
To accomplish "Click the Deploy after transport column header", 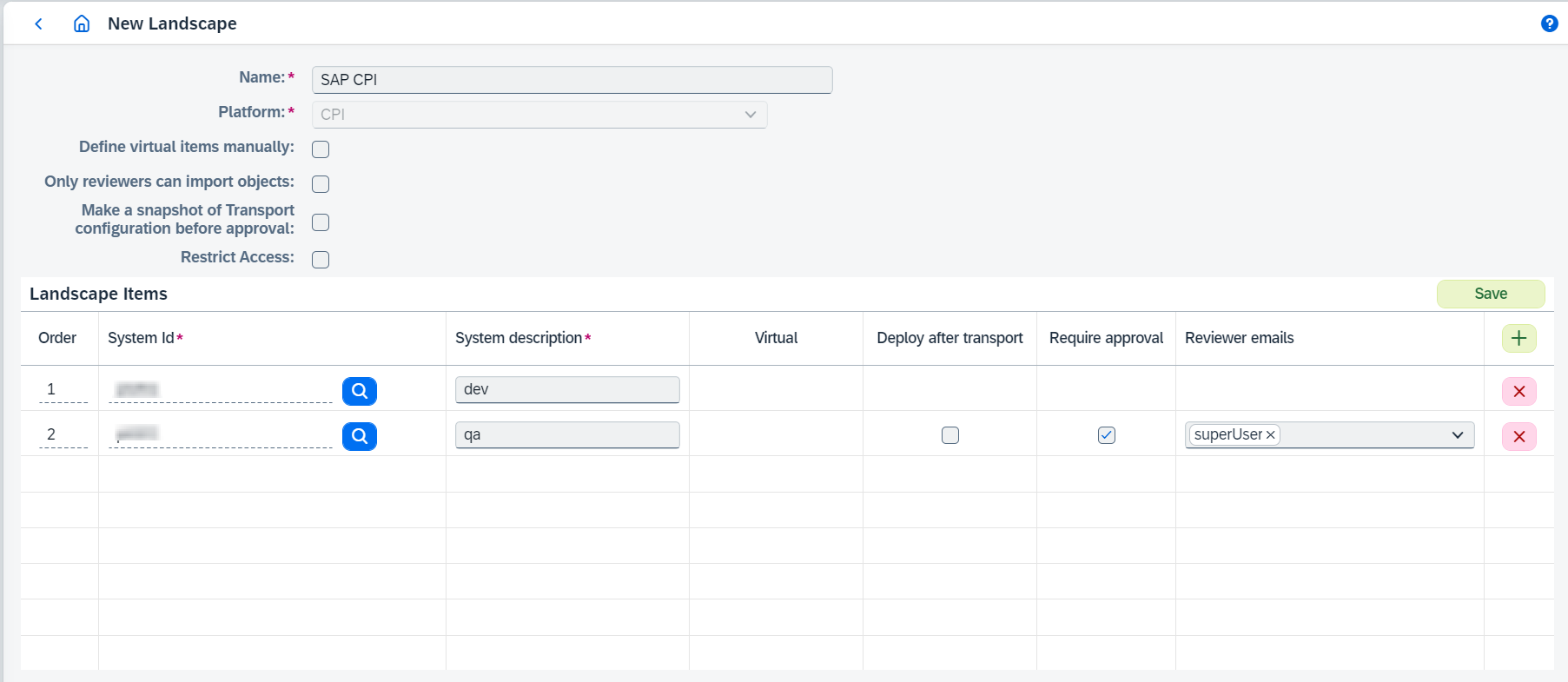I will [949, 338].
